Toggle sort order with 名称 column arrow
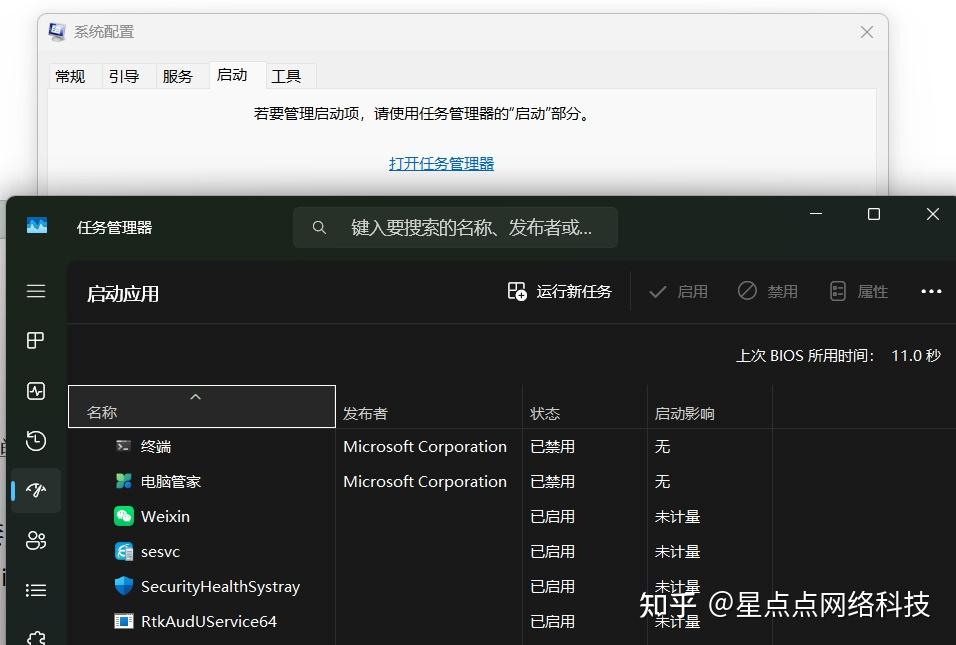956x645 pixels. pyautogui.click(x=196, y=397)
